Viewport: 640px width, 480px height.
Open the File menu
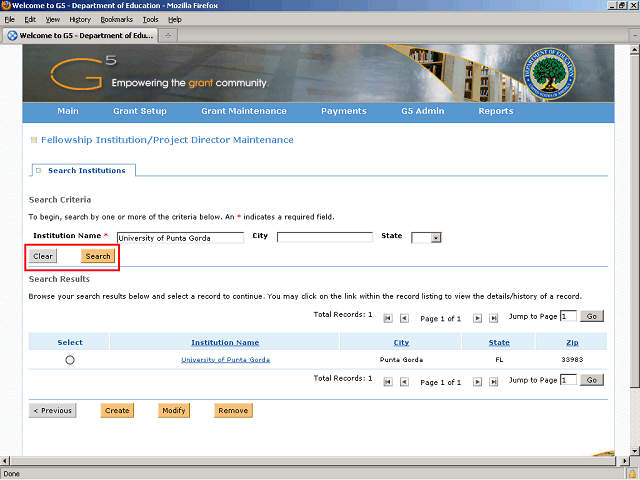[9, 20]
